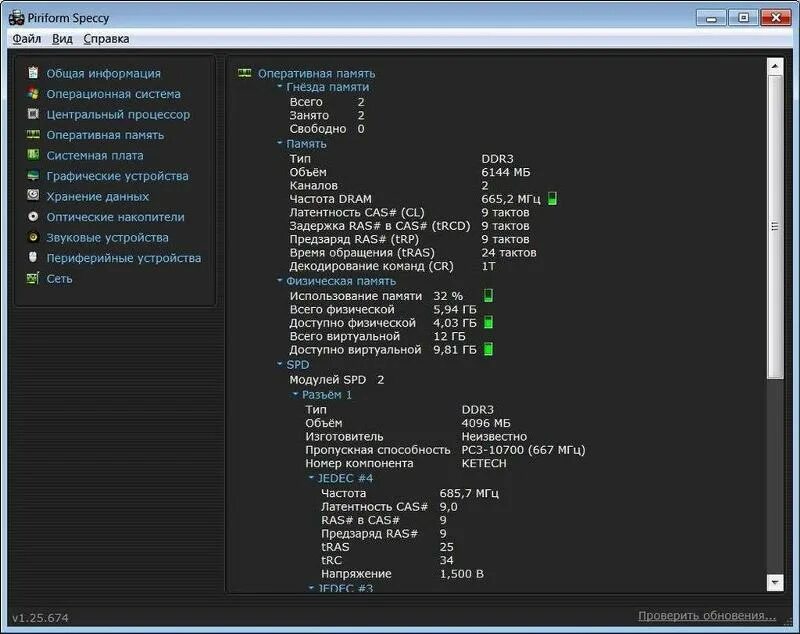800x634 pixels.
Task: Open Системная плата section
Action: (x=95, y=155)
